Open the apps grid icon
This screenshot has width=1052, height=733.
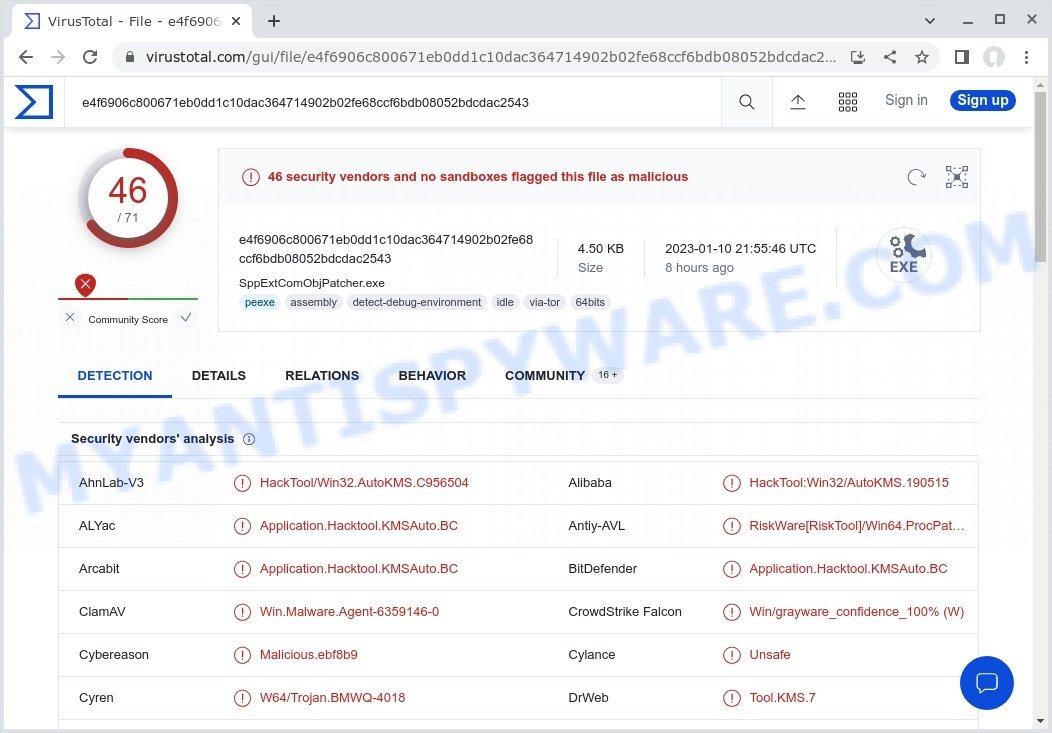point(847,102)
